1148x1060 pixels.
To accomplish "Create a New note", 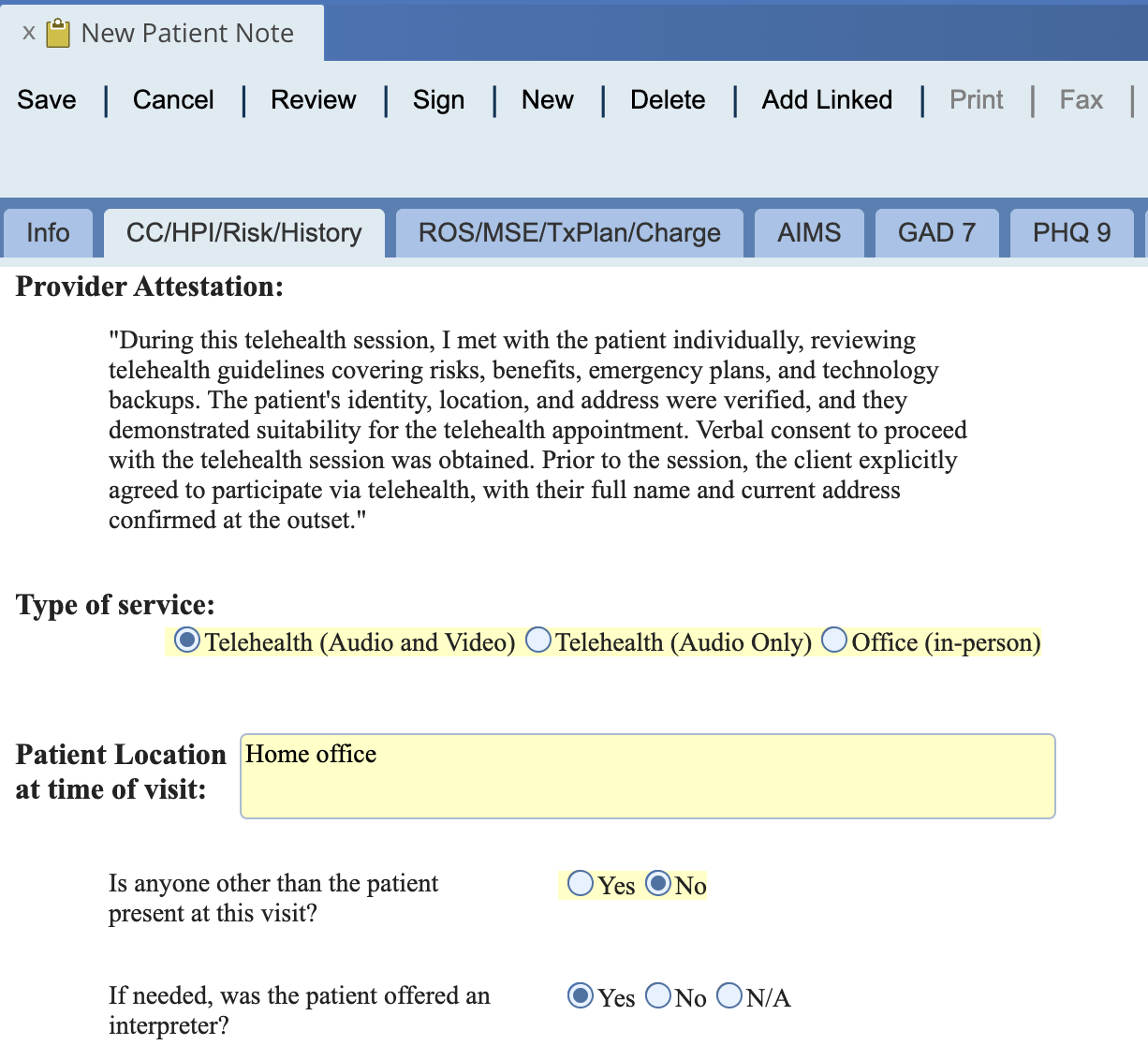I will [x=548, y=99].
